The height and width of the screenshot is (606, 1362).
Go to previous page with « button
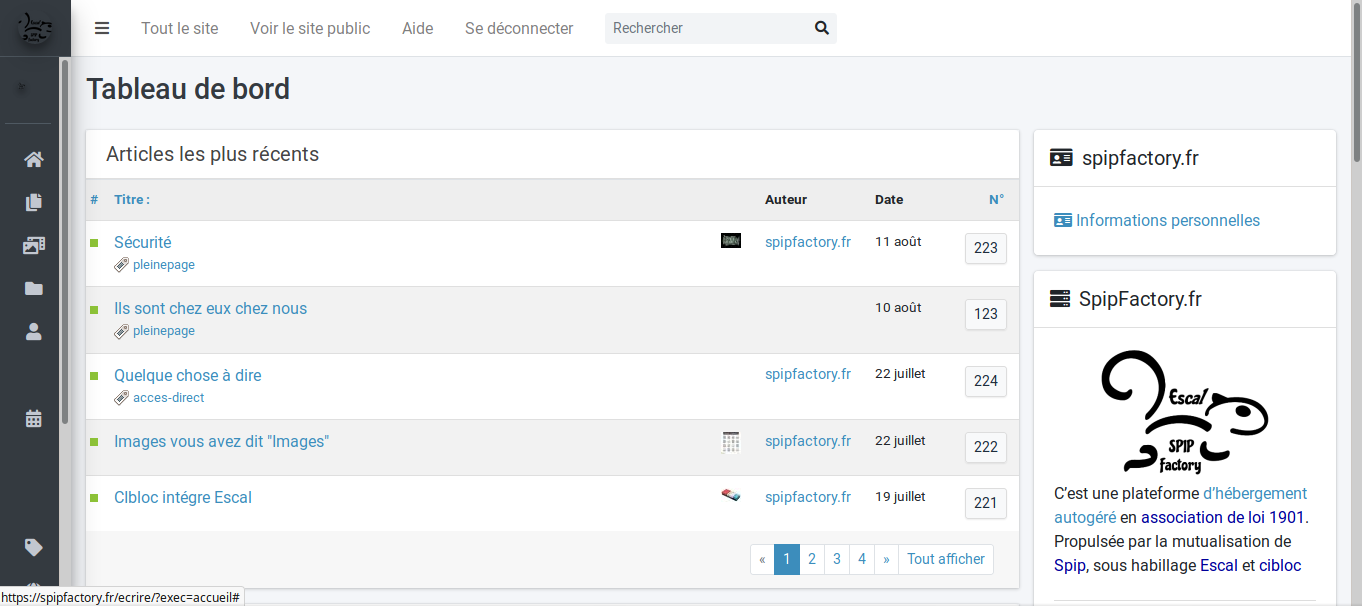point(762,559)
